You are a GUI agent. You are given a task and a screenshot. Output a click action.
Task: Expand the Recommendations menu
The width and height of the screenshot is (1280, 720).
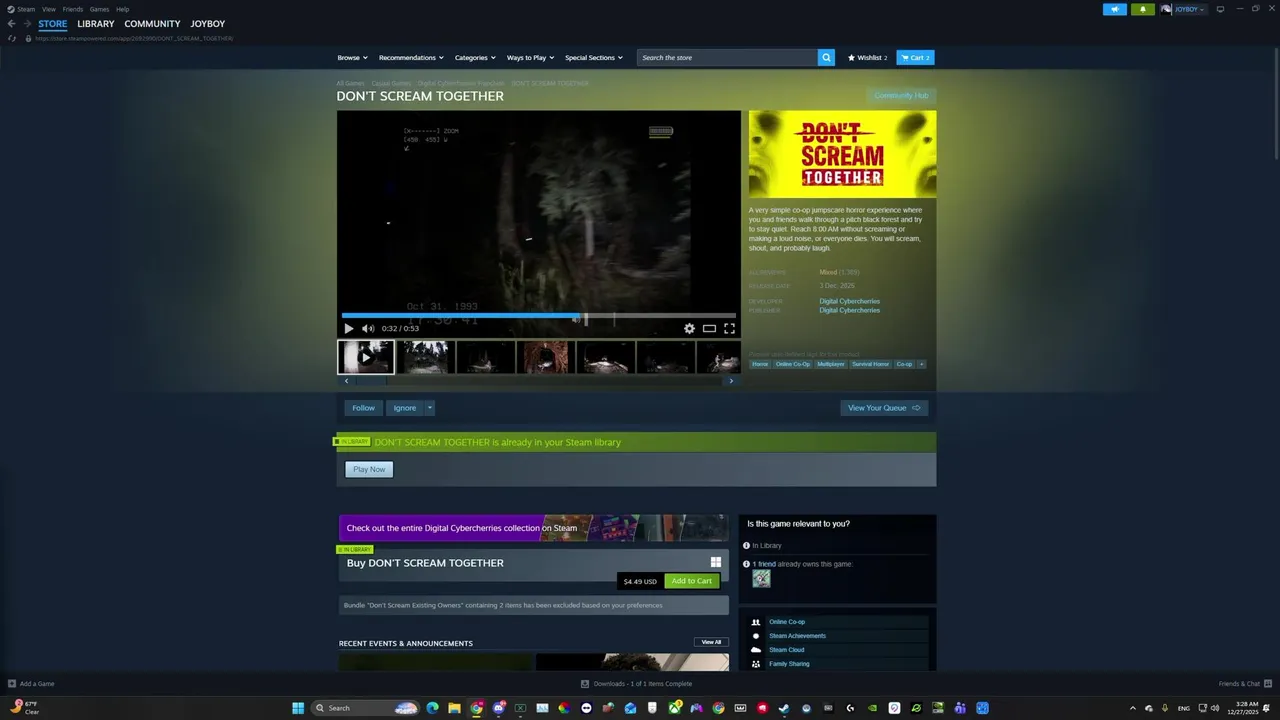[x=411, y=58]
